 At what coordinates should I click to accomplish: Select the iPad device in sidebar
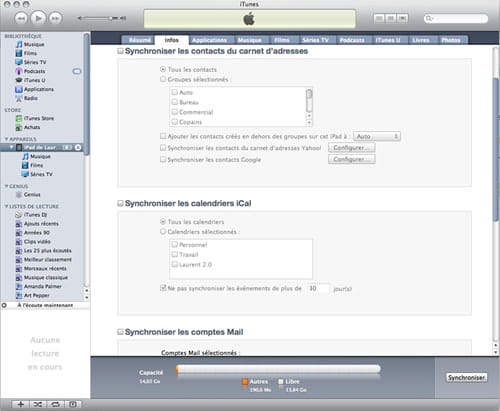[40, 147]
